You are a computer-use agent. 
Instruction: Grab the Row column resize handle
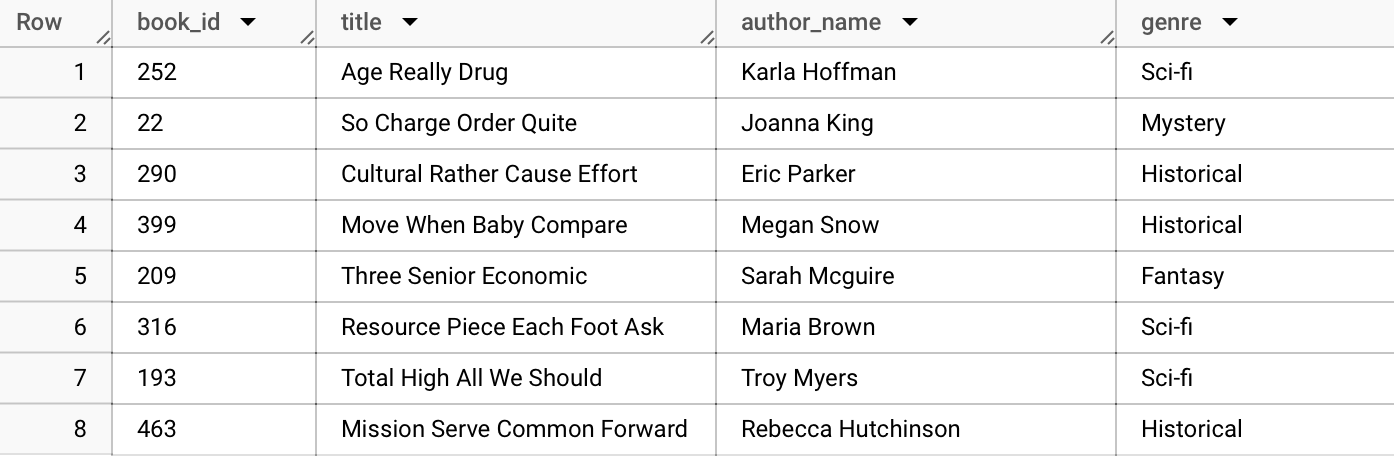103,38
